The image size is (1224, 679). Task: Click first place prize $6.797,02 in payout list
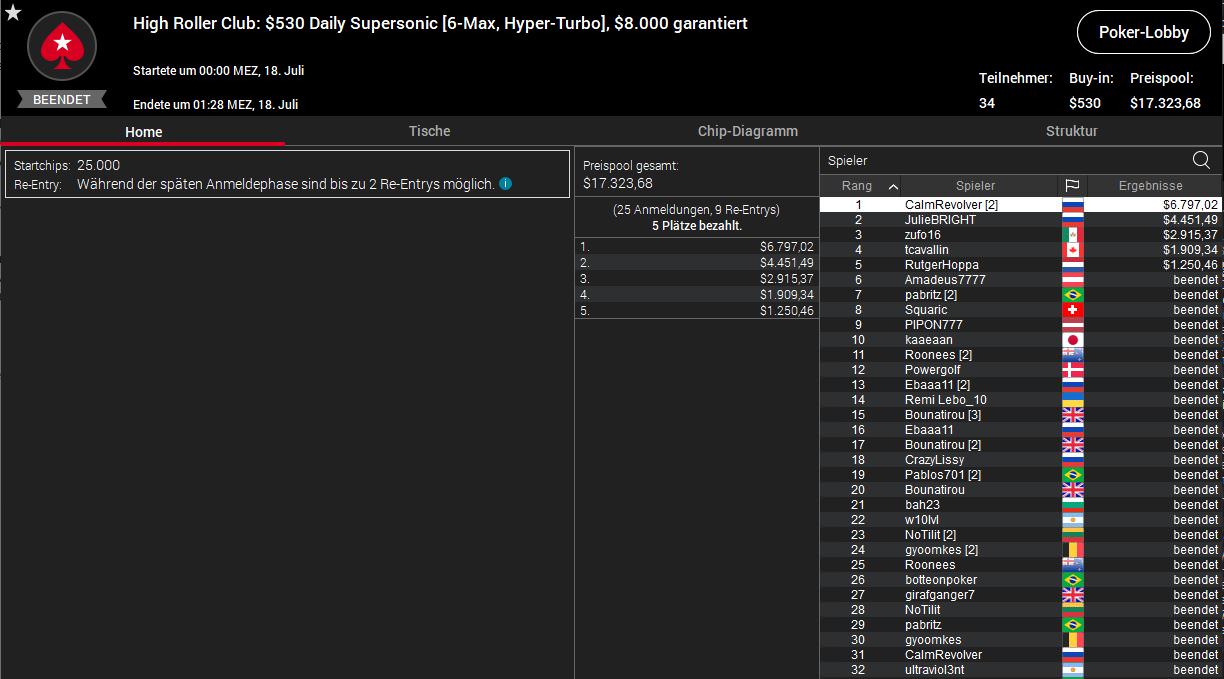[787, 247]
